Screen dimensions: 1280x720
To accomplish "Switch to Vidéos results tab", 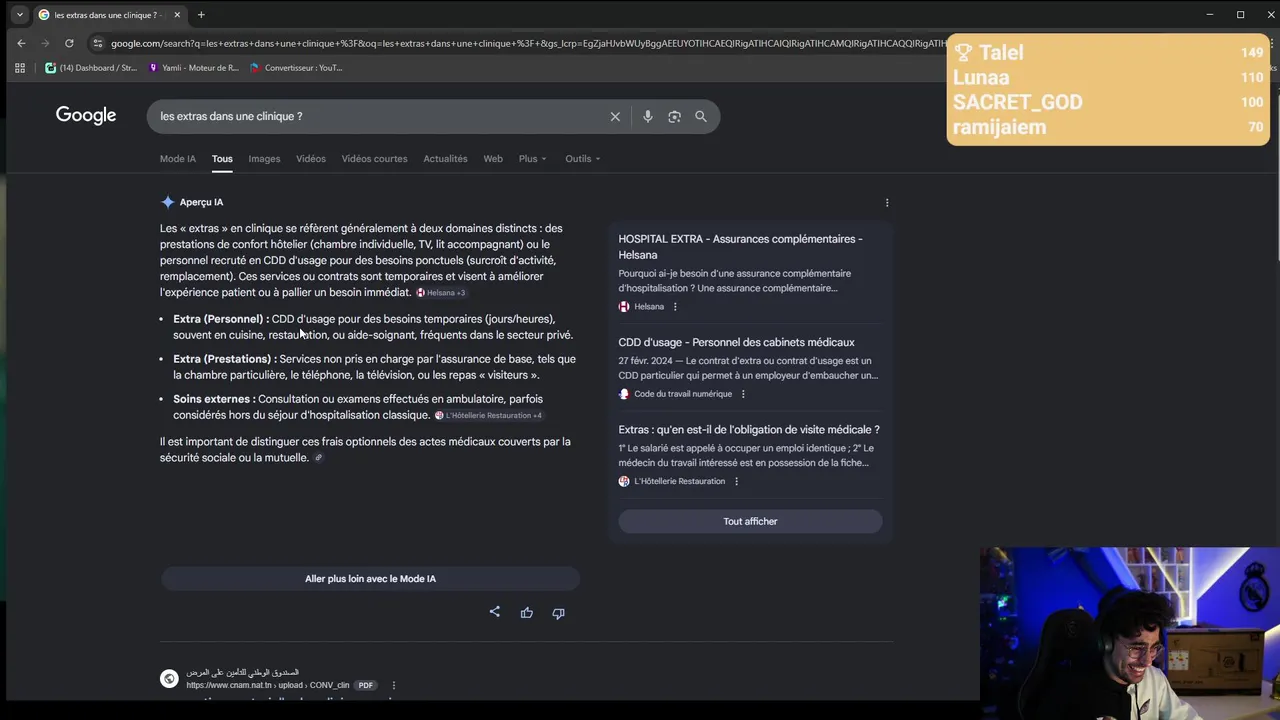I will 311,159.
